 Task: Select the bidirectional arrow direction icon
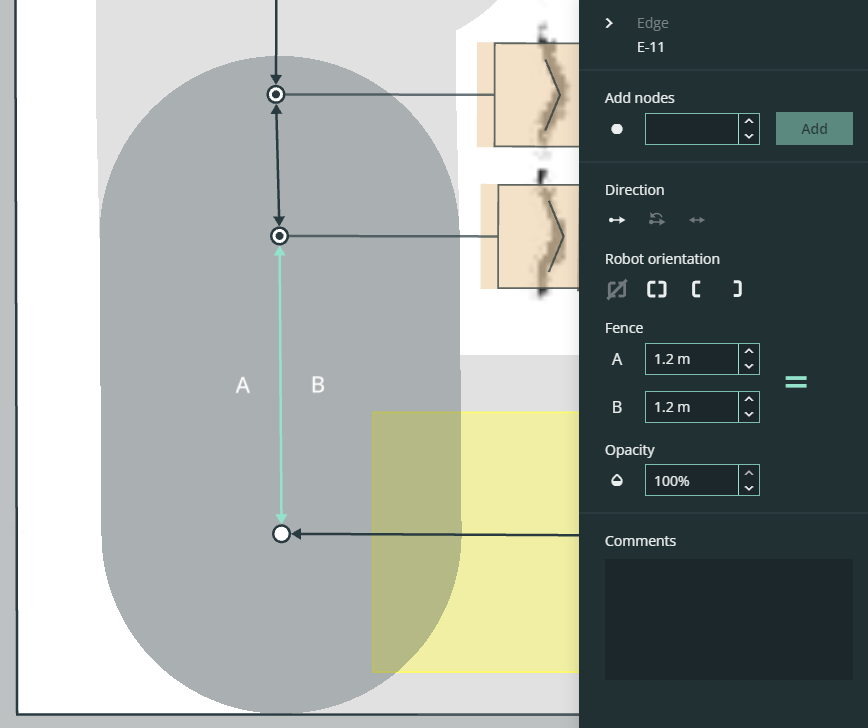pos(697,220)
